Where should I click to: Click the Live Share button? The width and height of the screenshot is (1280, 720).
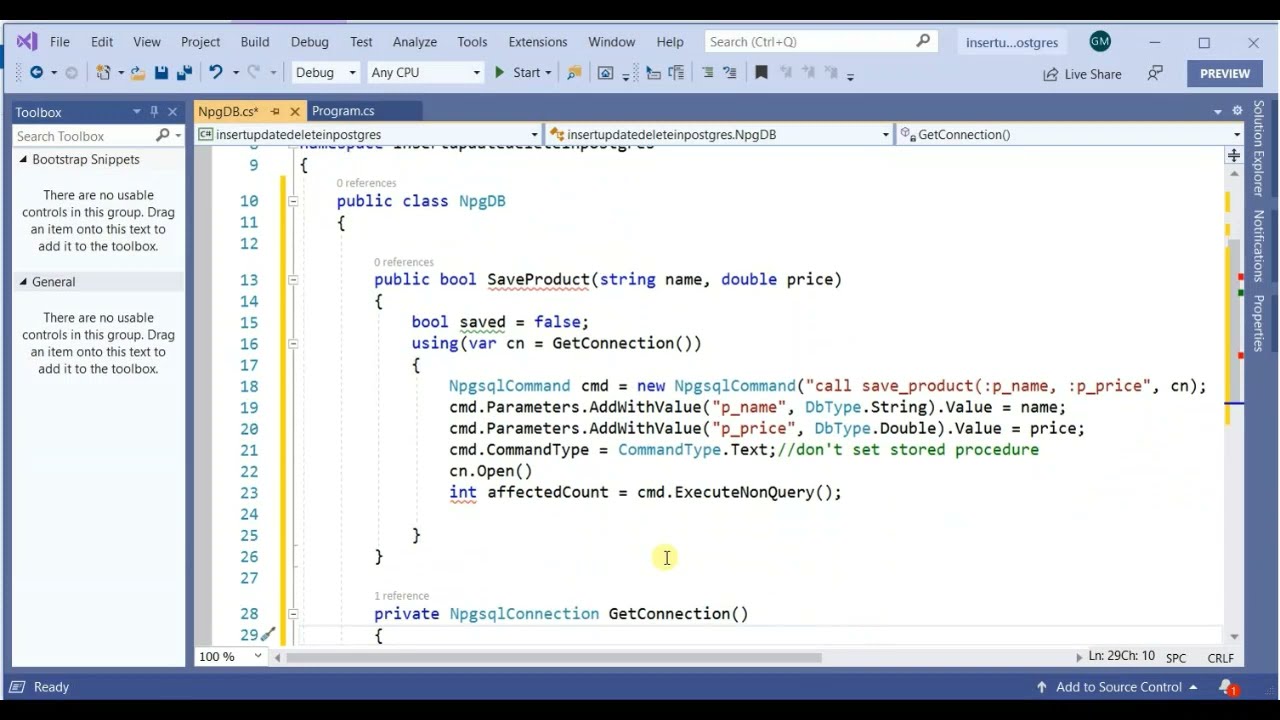[1081, 74]
